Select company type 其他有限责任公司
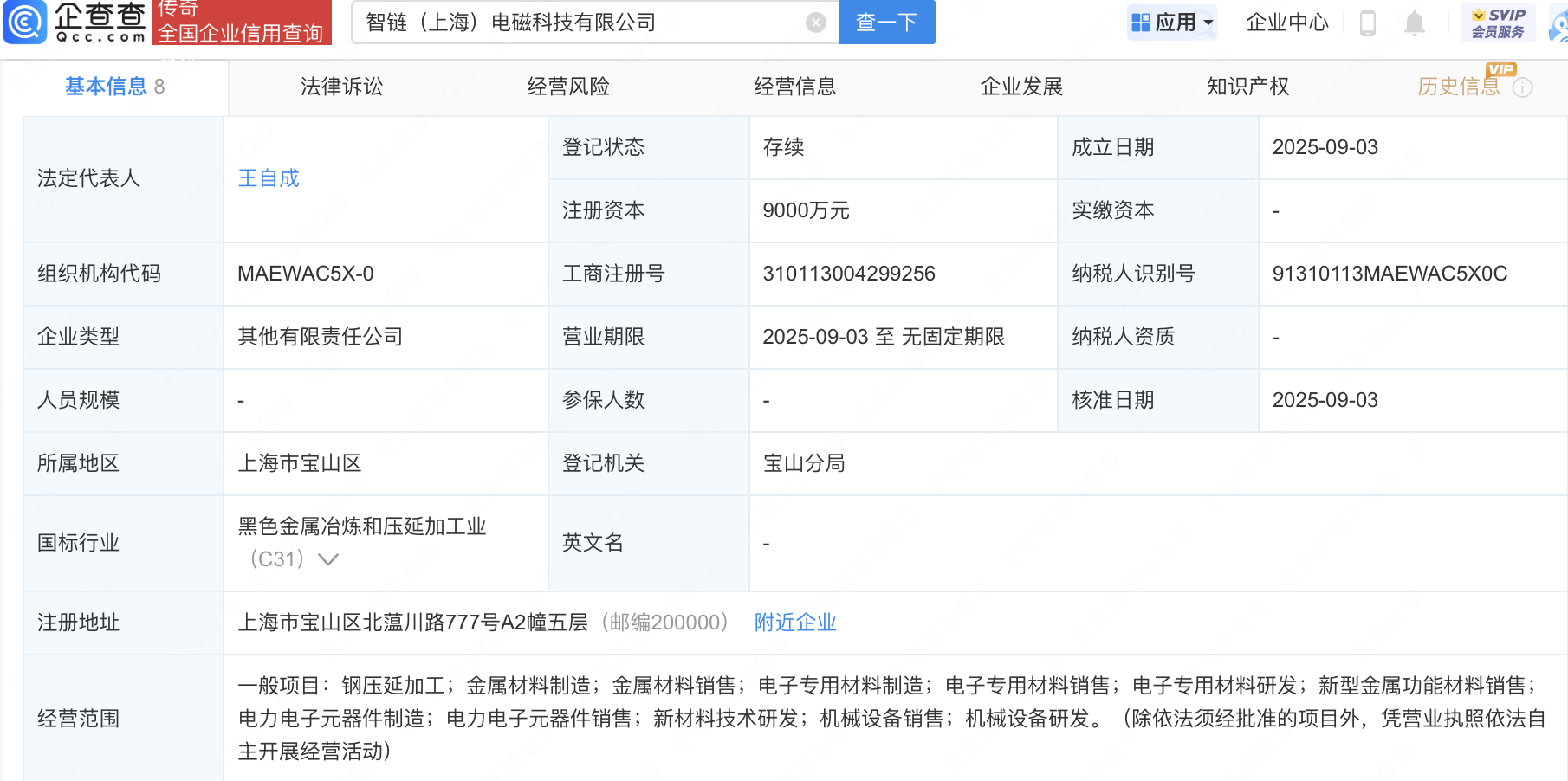Image resolution: width=1568 pixels, height=781 pixels. point(321,337)
